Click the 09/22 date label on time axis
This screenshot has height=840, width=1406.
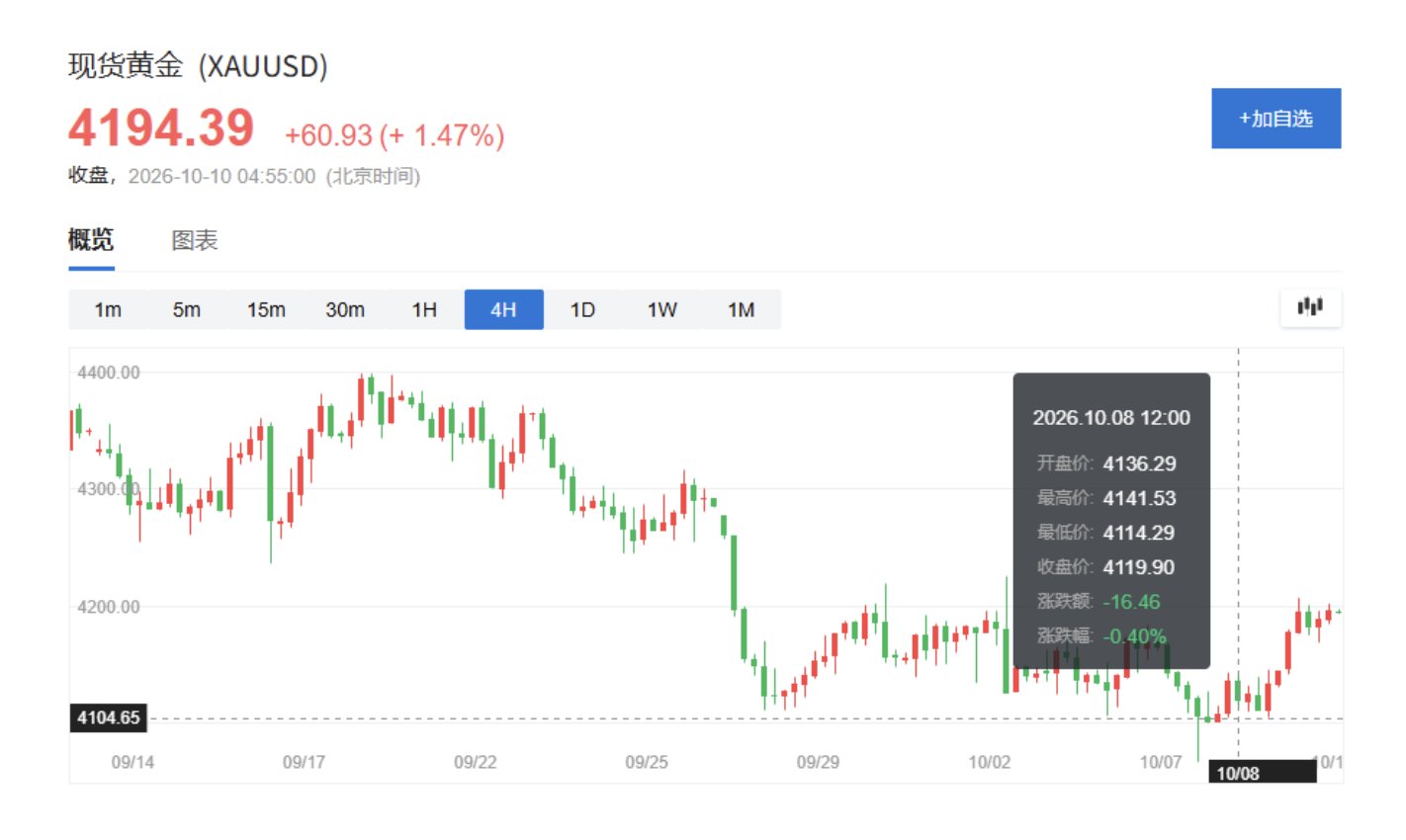(475, 762)
